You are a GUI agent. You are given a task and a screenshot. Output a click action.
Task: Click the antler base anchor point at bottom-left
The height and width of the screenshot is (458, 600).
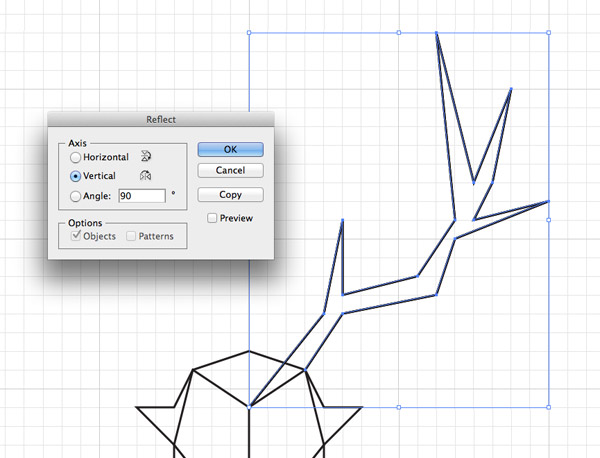click(x=249, y=407)
